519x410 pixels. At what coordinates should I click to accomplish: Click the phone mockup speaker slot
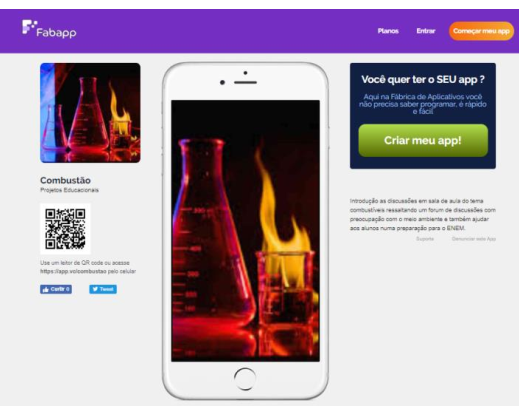pos(245,82)
